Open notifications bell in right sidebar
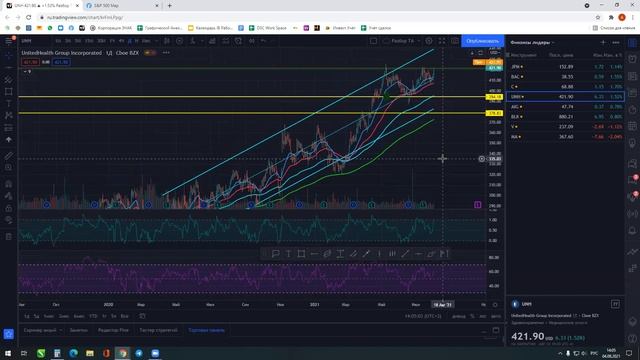Image resolution: width=640 pixels, height=360 pixels. point(632,230)
